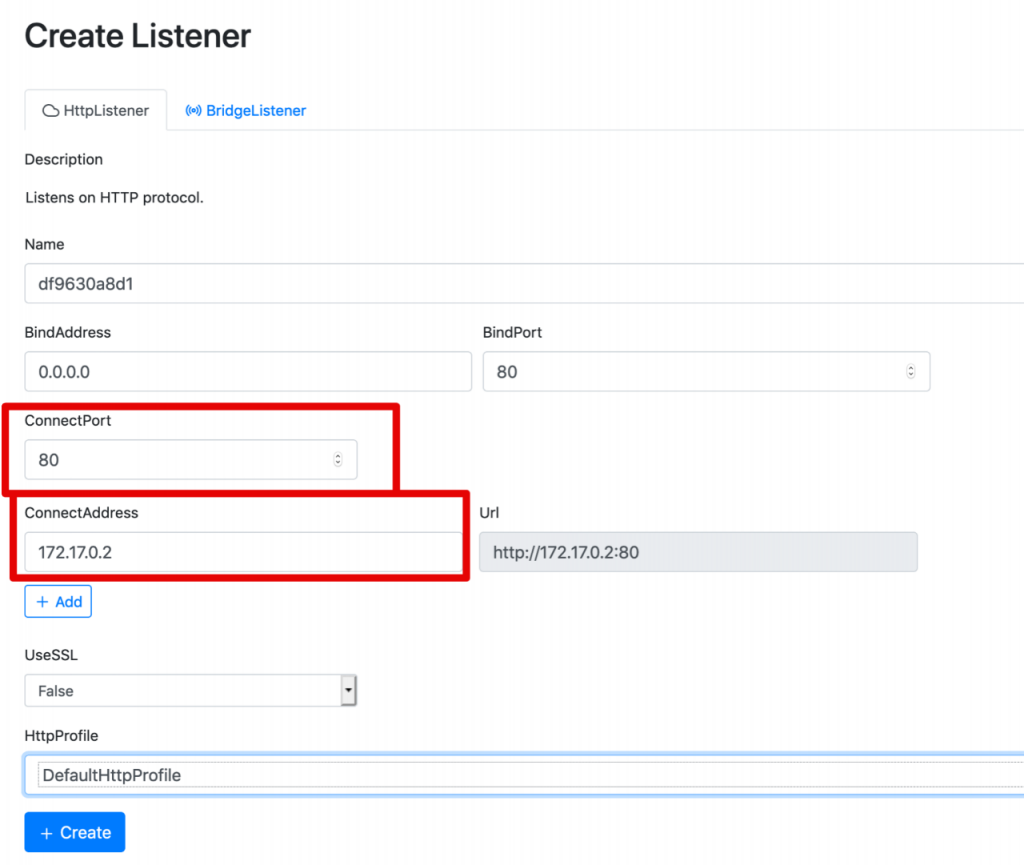Click the Create Listener page heading
1024x865 pixels.
point(138,37)
